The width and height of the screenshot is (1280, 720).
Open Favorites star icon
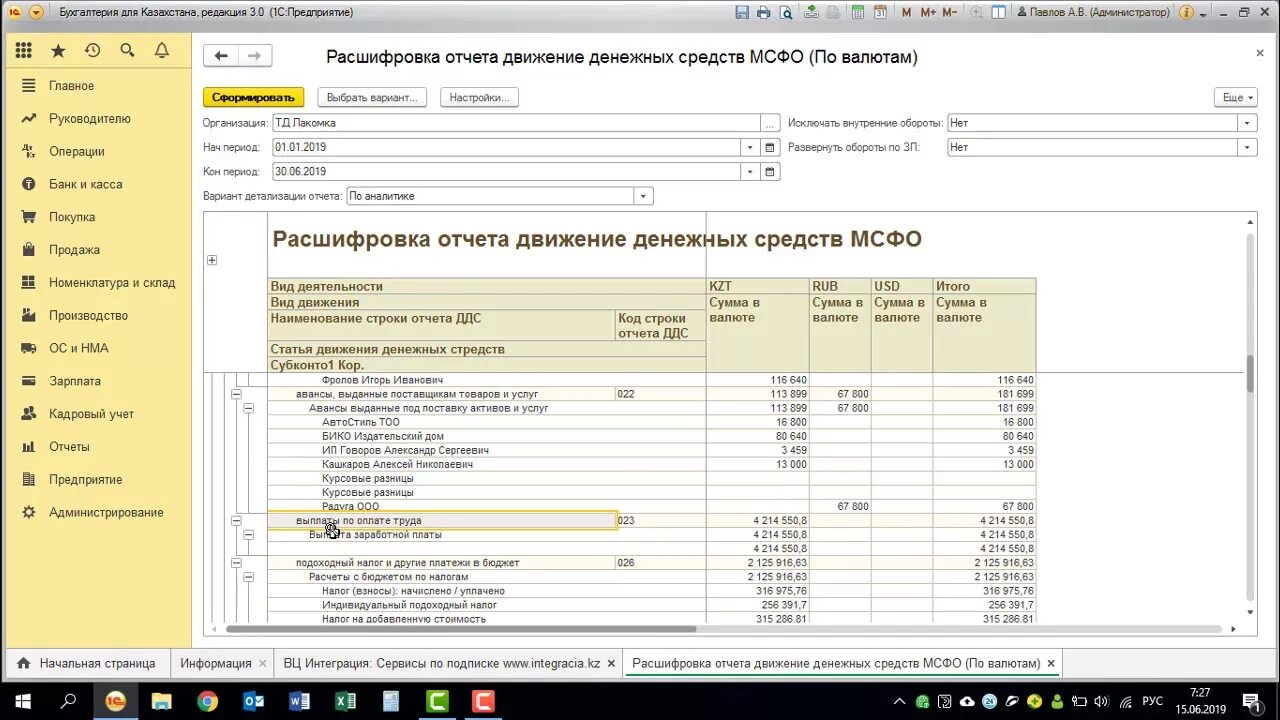click(x=58, y=51)
